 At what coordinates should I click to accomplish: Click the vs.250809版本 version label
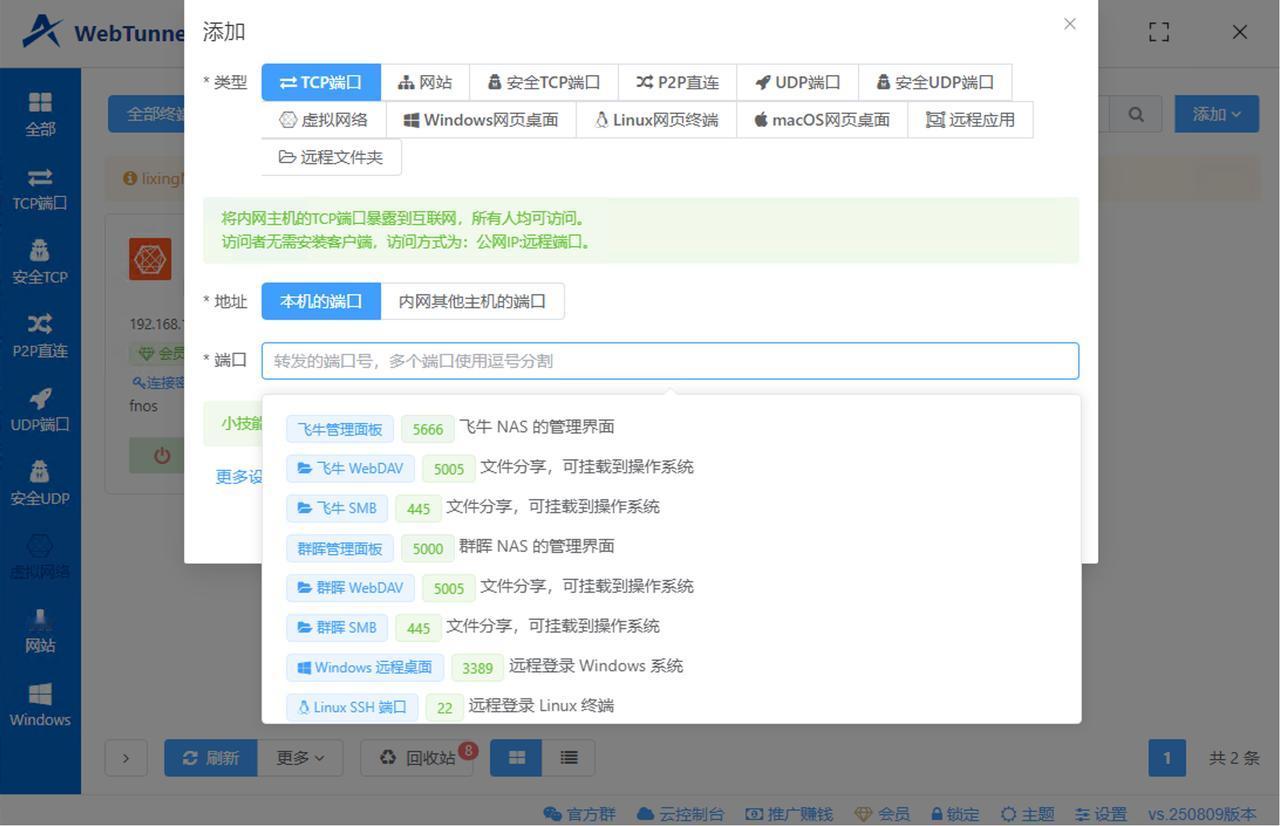(1202, 814)
